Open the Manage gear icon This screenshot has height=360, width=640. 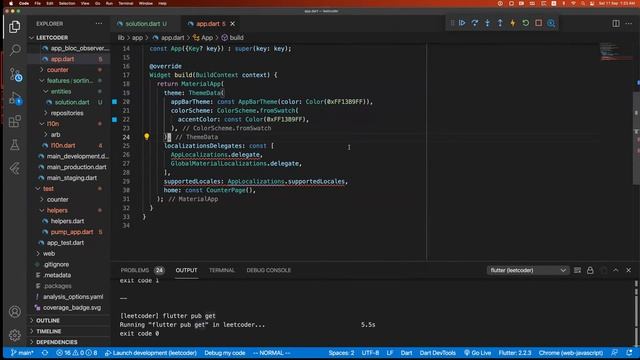coord(15,335)
